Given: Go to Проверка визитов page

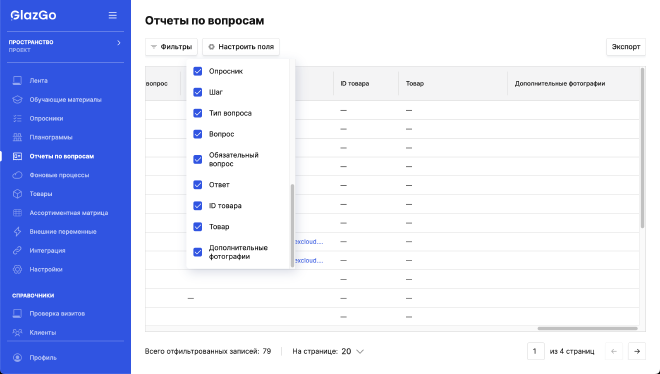Looking at the screenshot, I should point(57,313).
